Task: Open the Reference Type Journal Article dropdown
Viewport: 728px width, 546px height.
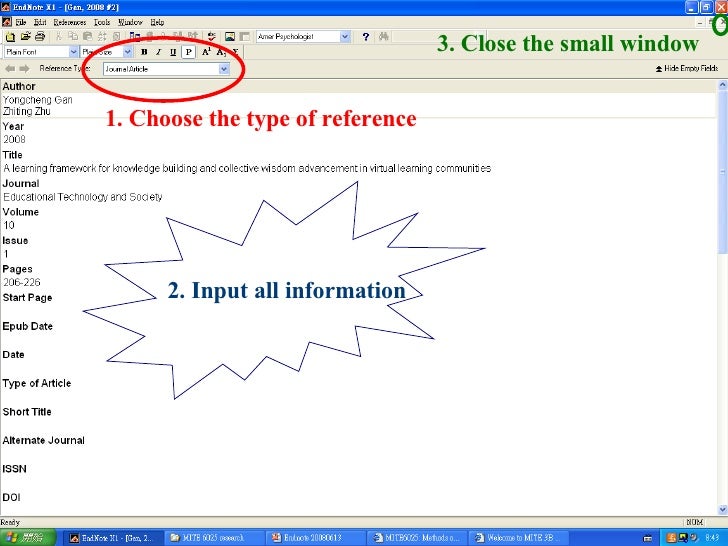Action: click(224, 69)
